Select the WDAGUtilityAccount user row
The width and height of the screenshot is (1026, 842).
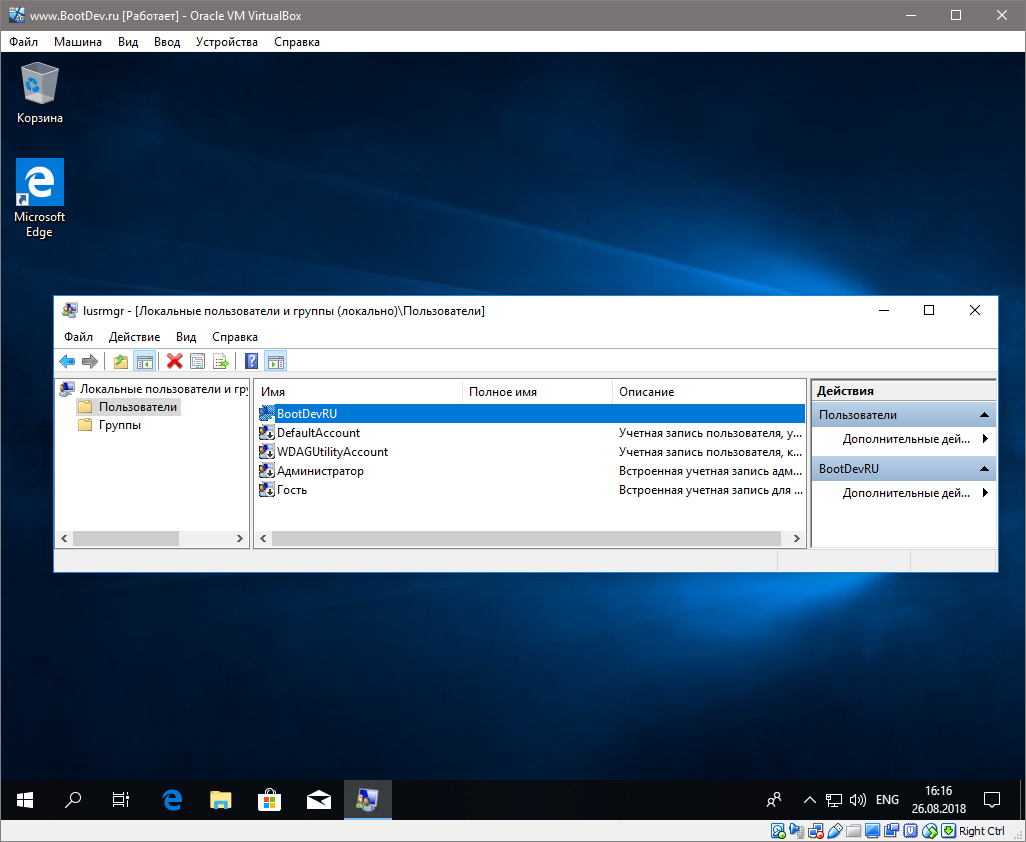(x=531, y=451)
